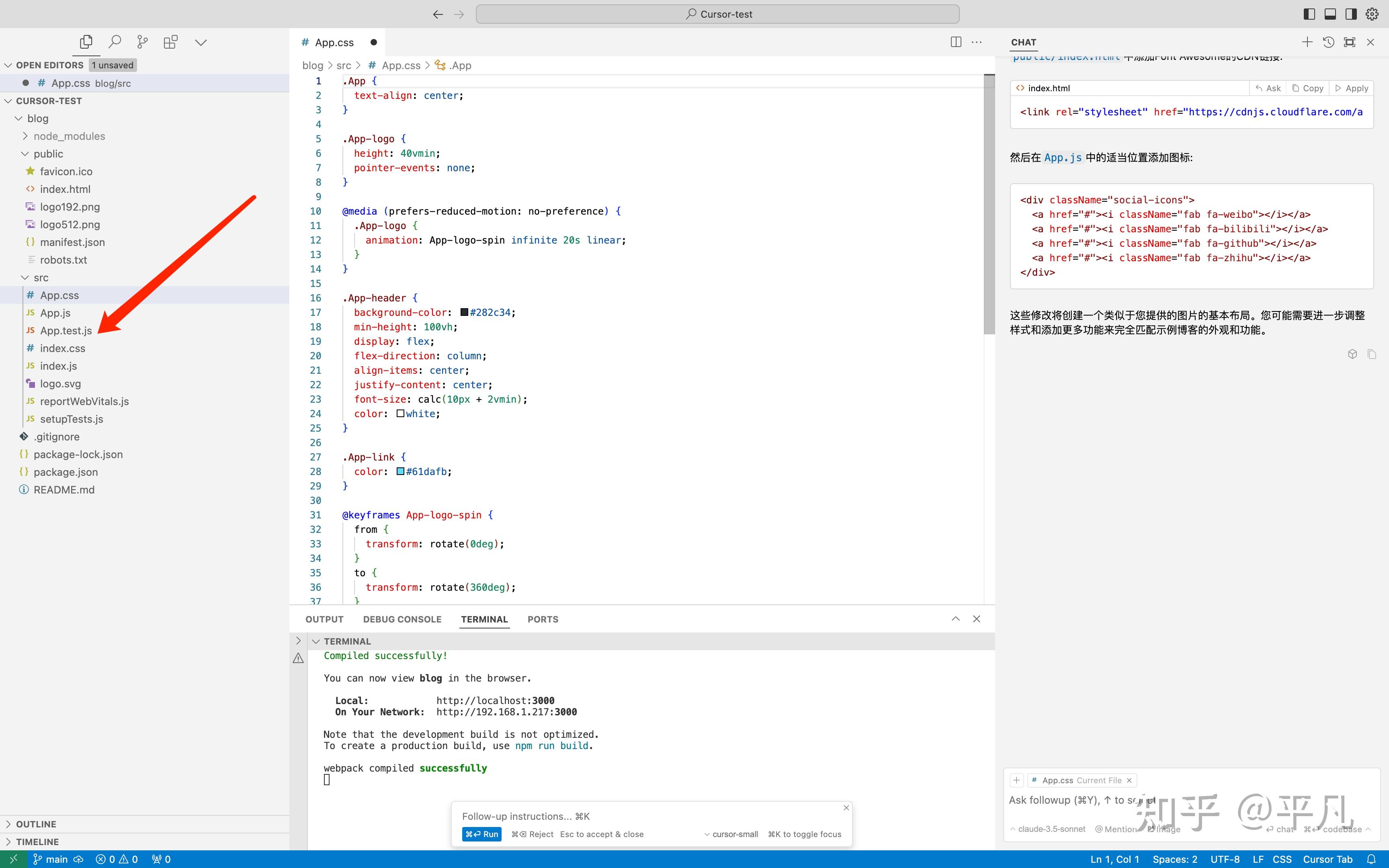Open chat history
Viewport: 1389px width, 868px height.
(1328, 42)
